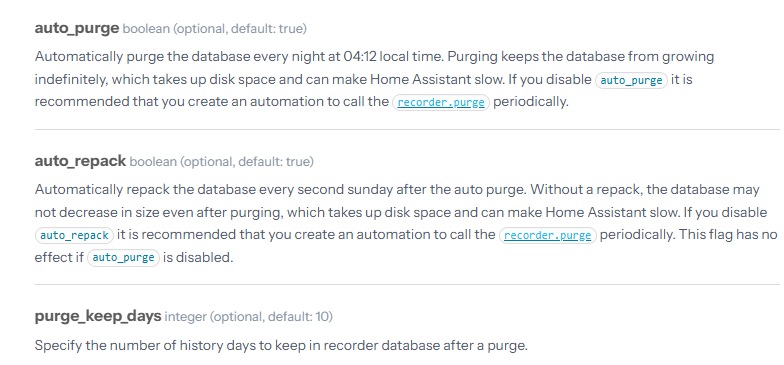Click auto_purge code chip before 'is disabled'

[x=123, y=258]
